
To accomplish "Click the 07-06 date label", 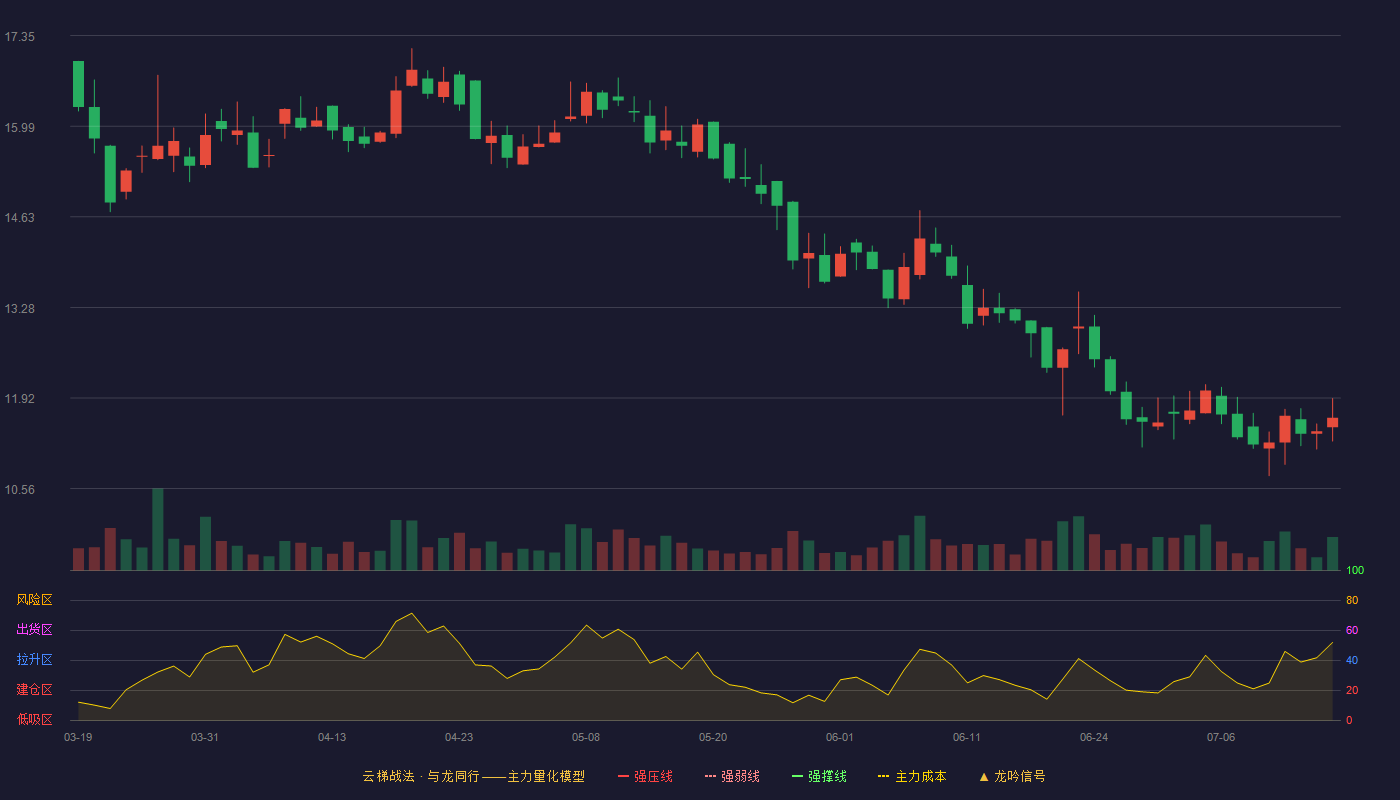I will pyautogui.click(x=1221, y=737).
